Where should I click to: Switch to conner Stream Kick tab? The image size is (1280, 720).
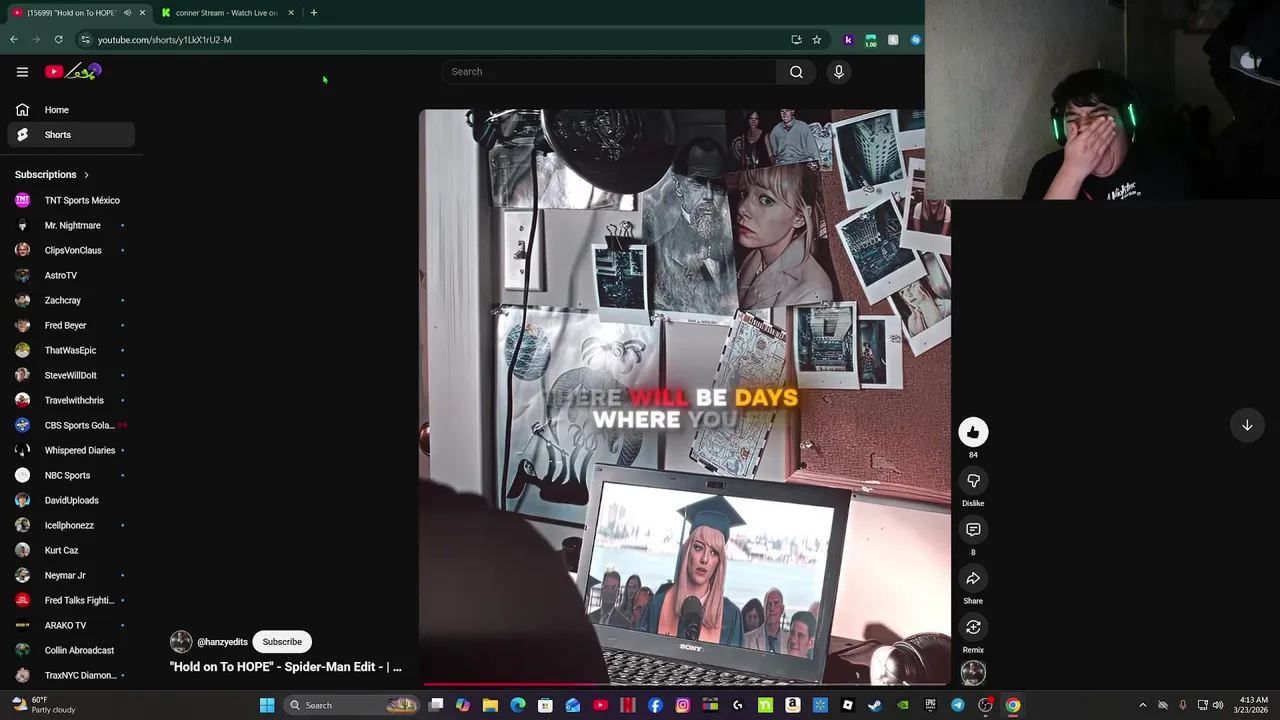click(226, 13)
